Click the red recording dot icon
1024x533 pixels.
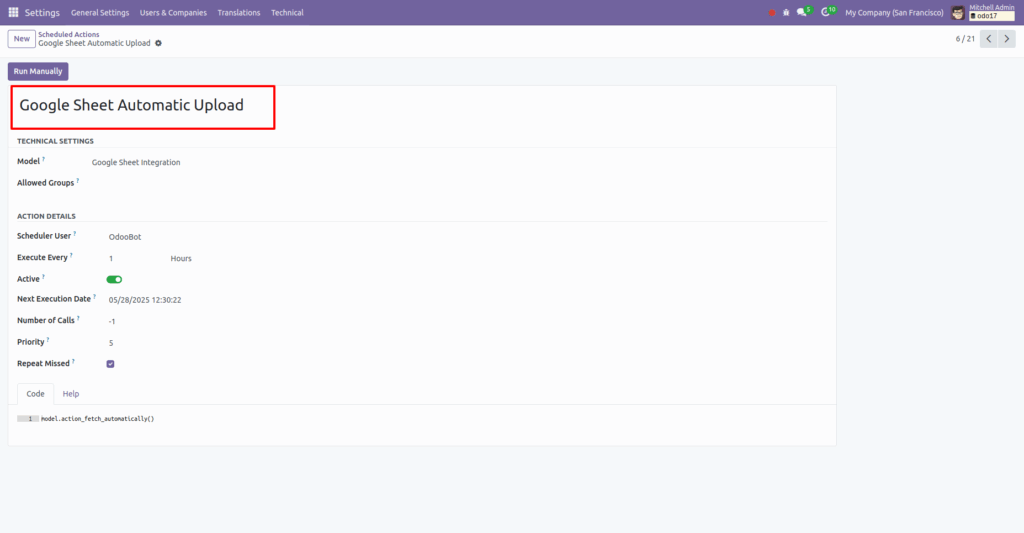click(x=772, y=12)
